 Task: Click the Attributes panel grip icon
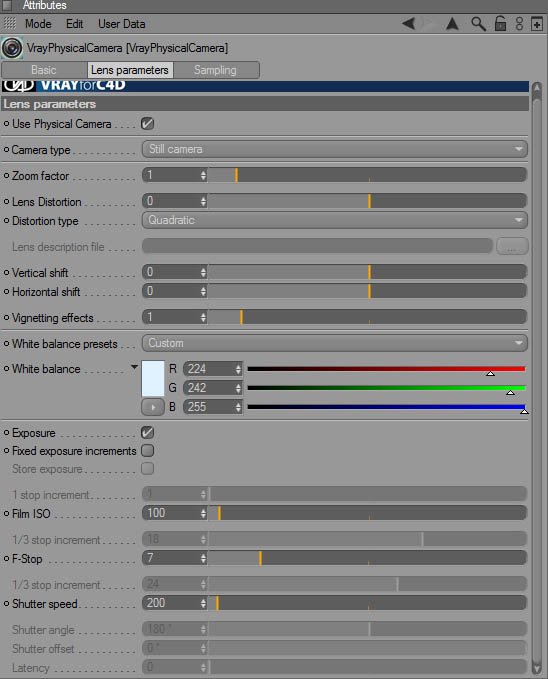pyautogui.click(x=7, y=6)
